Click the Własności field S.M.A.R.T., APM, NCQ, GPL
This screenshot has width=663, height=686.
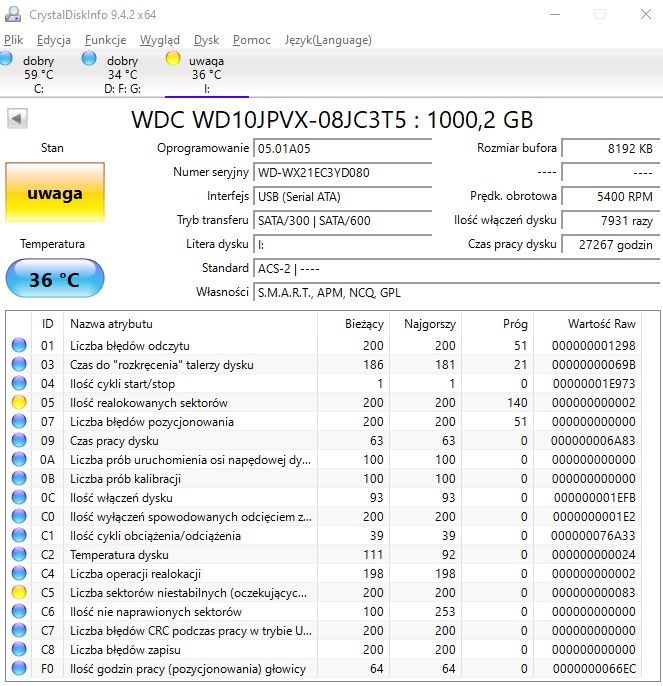click(456, 292)
